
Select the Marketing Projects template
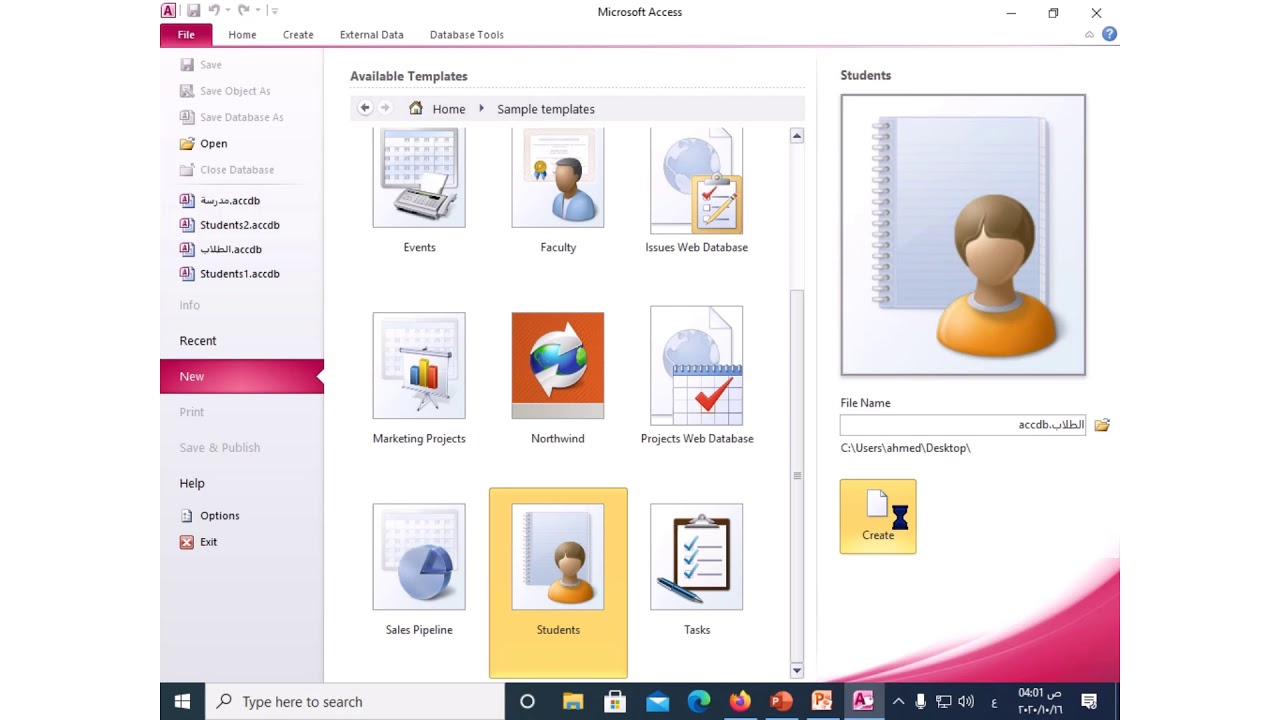[419, 377]
